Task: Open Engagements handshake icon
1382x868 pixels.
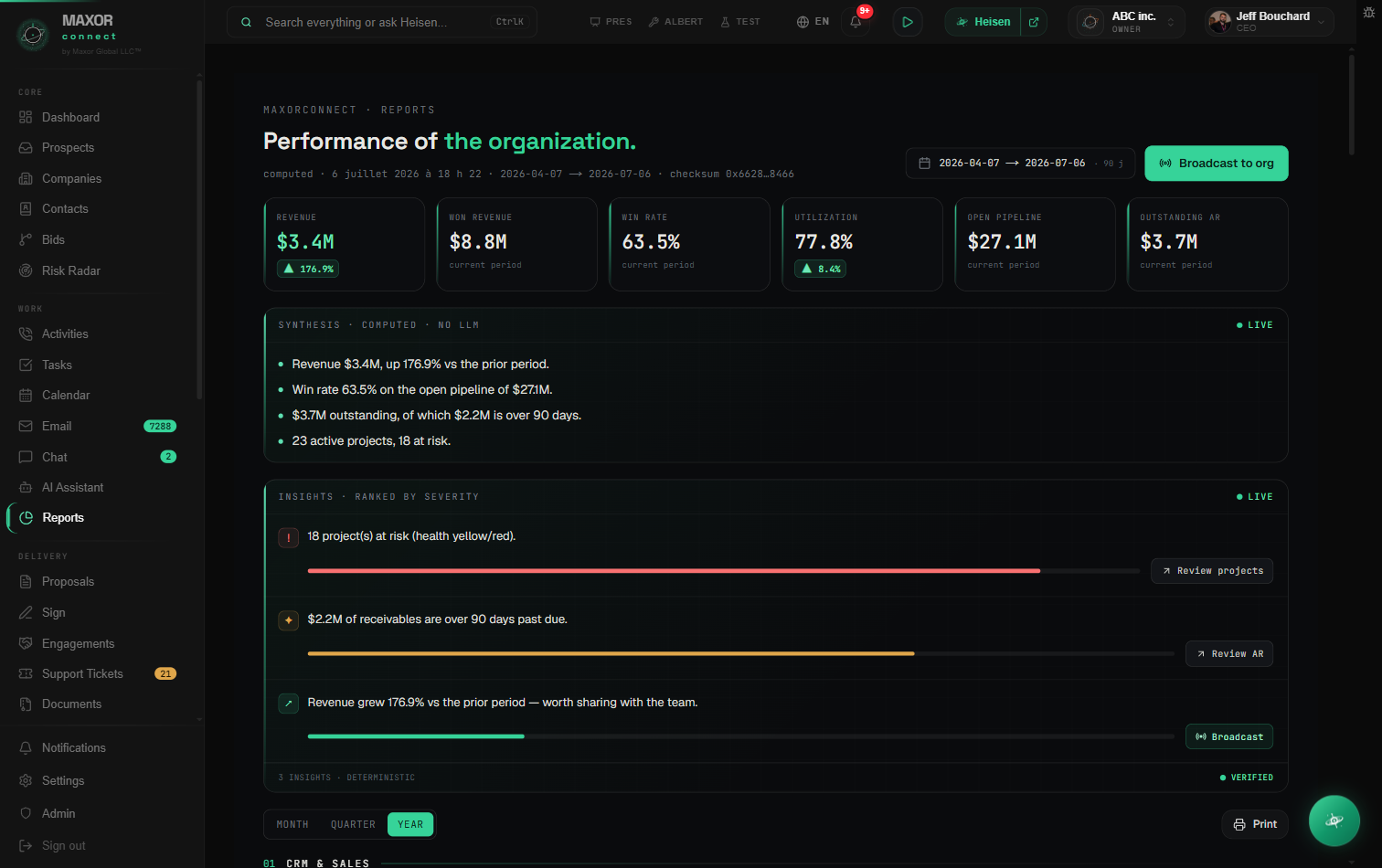Action: [x=26, y=643]
